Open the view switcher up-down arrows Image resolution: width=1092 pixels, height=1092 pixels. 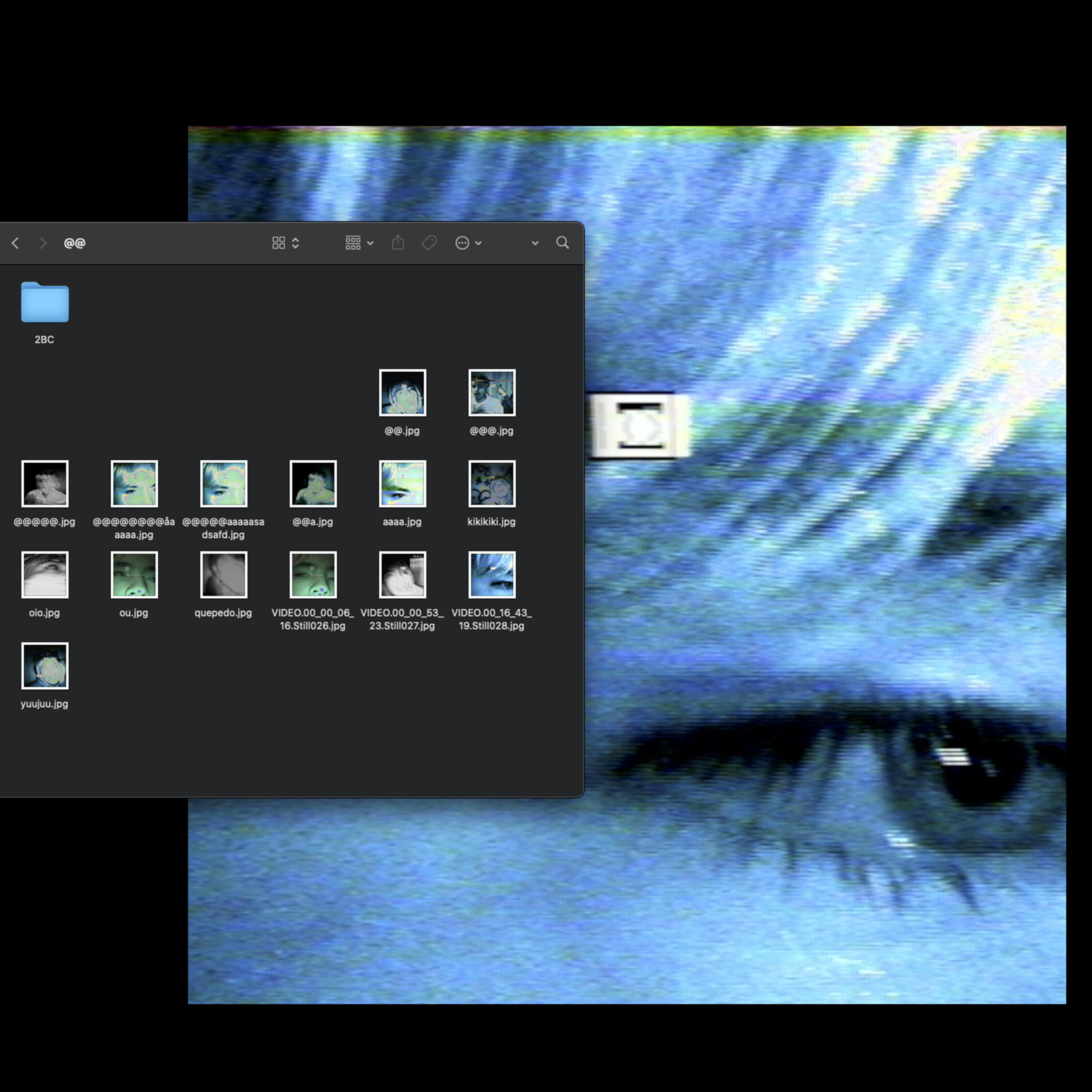295,243
